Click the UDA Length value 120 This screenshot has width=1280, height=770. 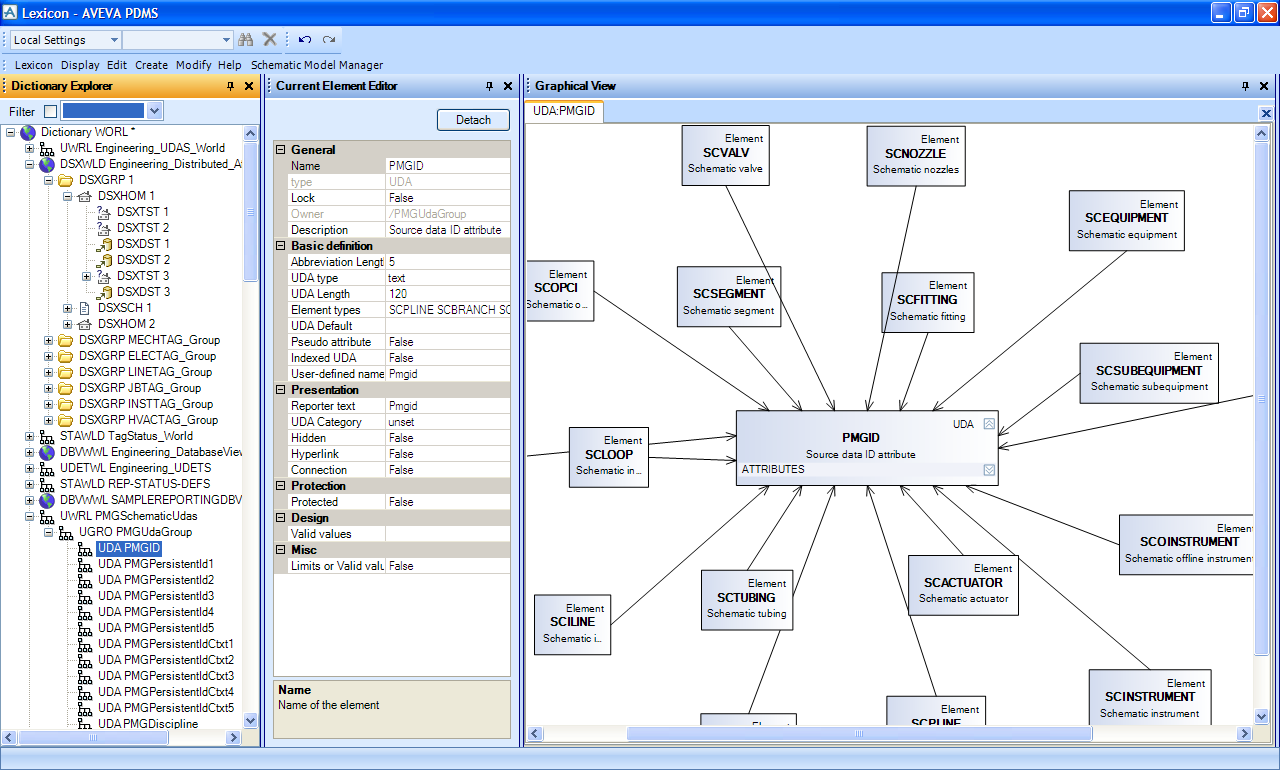pyautogui.click(x=448, y=294)
